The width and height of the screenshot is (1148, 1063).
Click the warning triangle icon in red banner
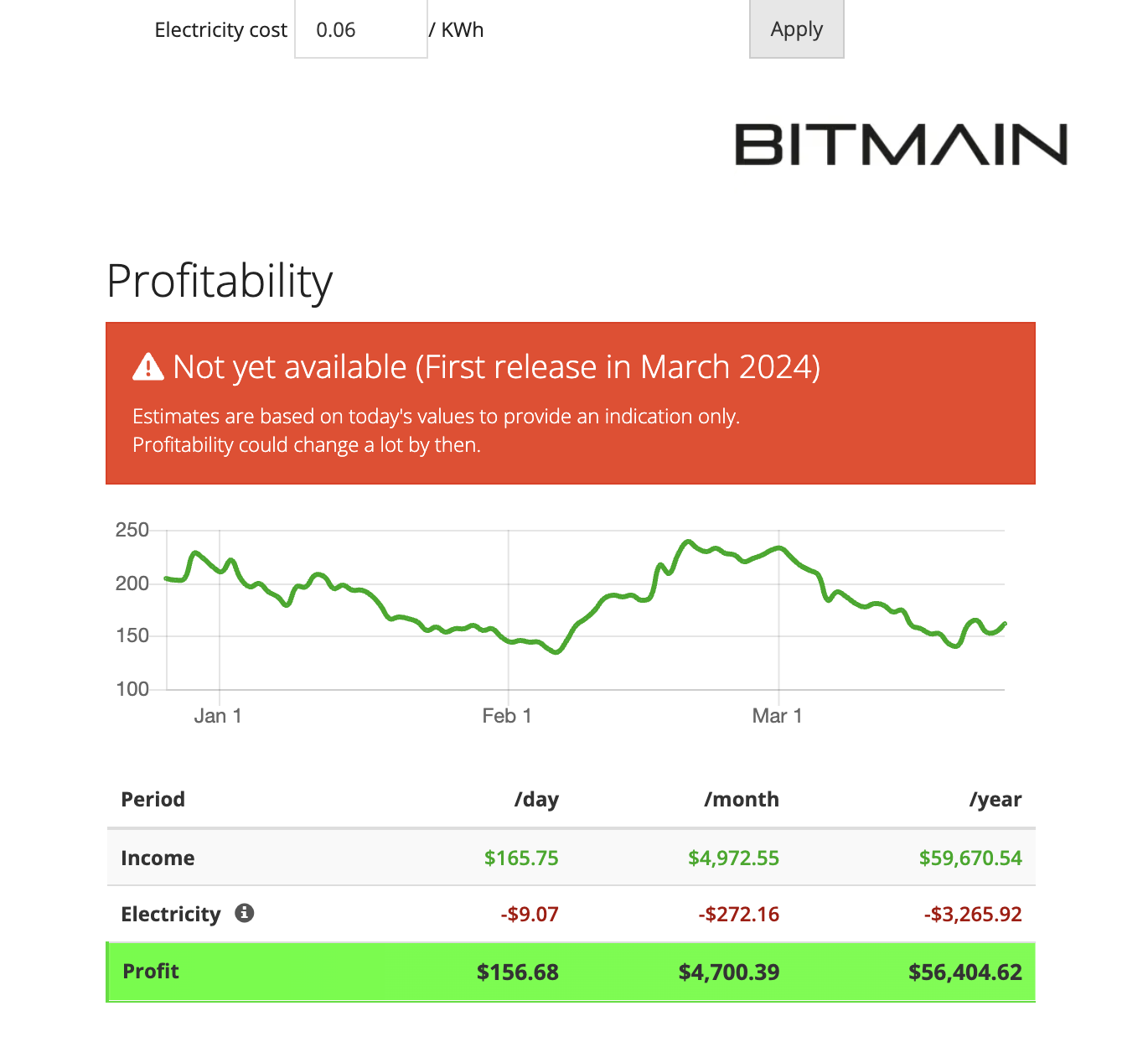click(148, 367)
